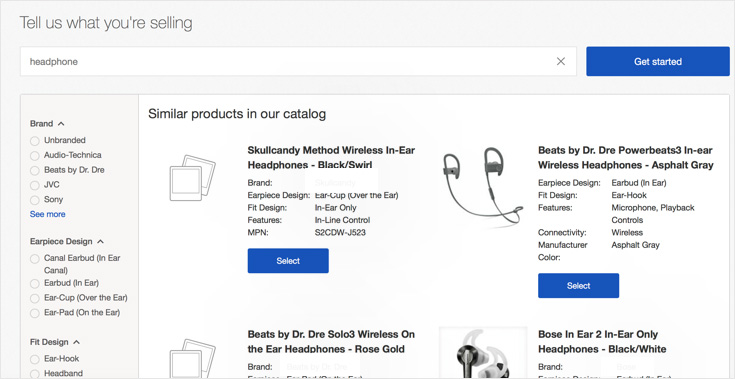Image resolution: width=735 pixels, height=379 pixels.
Task: Focus the headphone search input field
Action: pyautogui.click(x=298, y=61)
